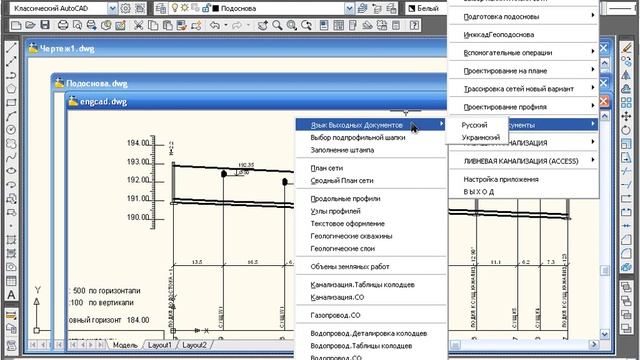Click engcad.dwg vertical scrollbar down arrow
This screenshot has width=640, height=360.
coord(604,334)
